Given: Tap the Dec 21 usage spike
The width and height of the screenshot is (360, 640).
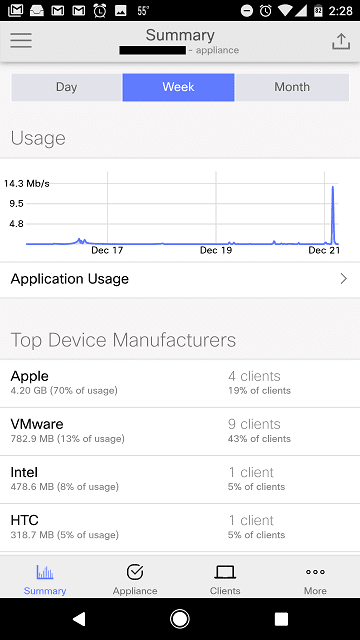Looking at the screenshot, I should [x=333, y=214].
